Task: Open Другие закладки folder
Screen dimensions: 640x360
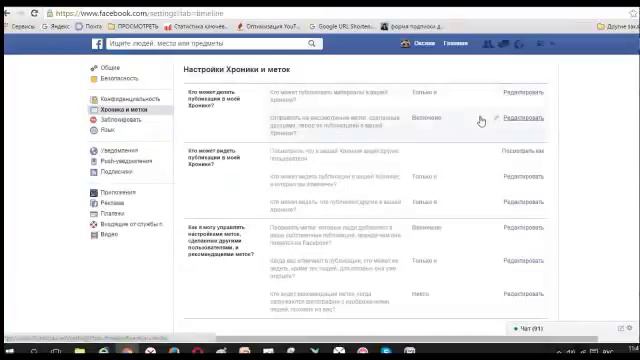Action: pyautogui.click(x=618, y=27)
